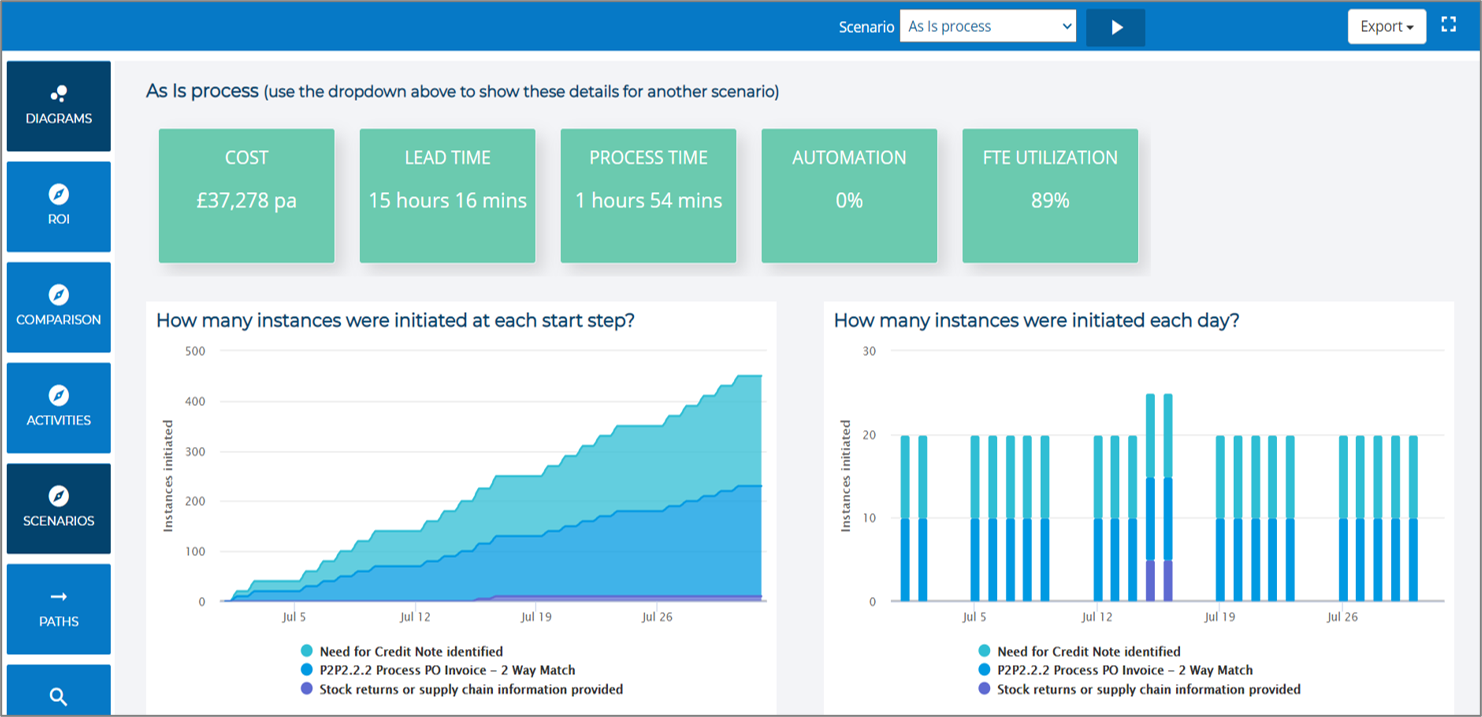Toggle Need for Credit Note series in start-step legend

pos(411,651)
